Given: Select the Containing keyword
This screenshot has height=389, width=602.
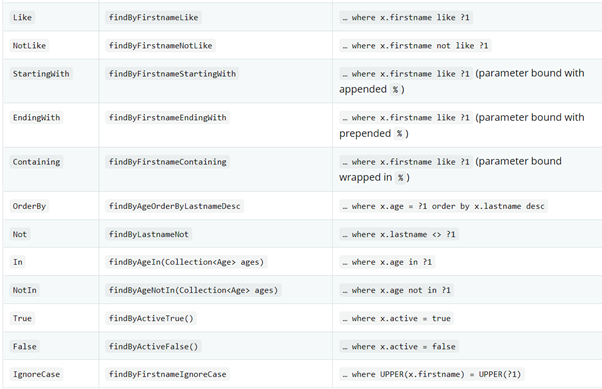Looking at the screenshot, I should click(36, 162).
